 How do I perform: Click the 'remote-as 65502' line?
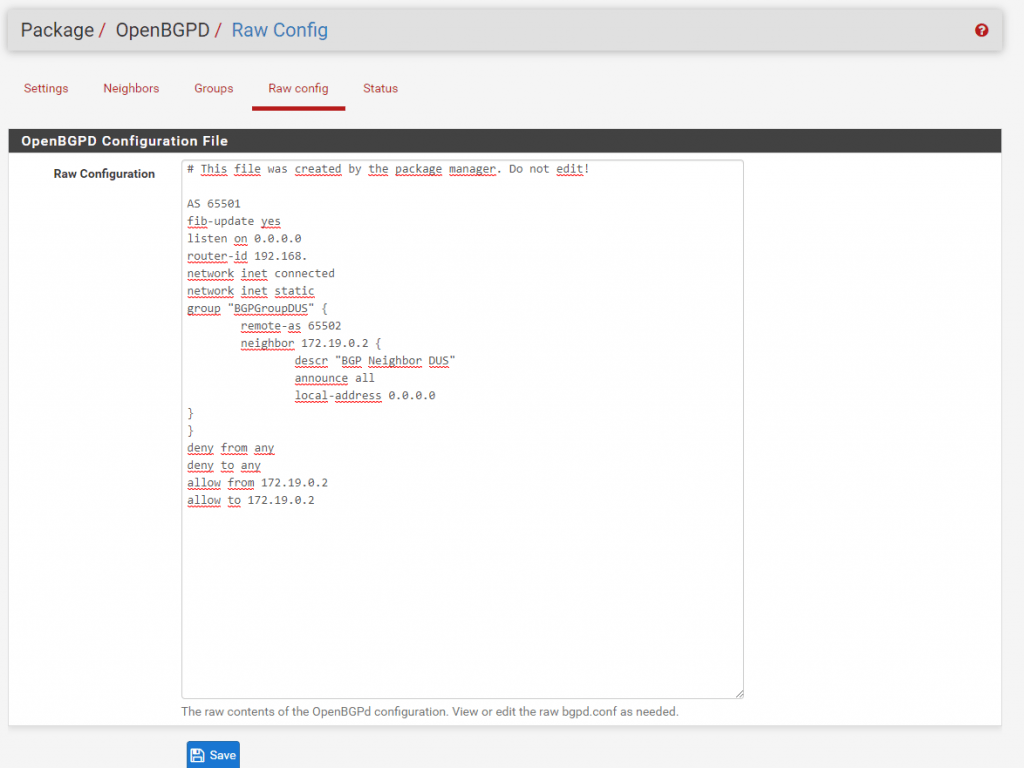click(291, 326)
